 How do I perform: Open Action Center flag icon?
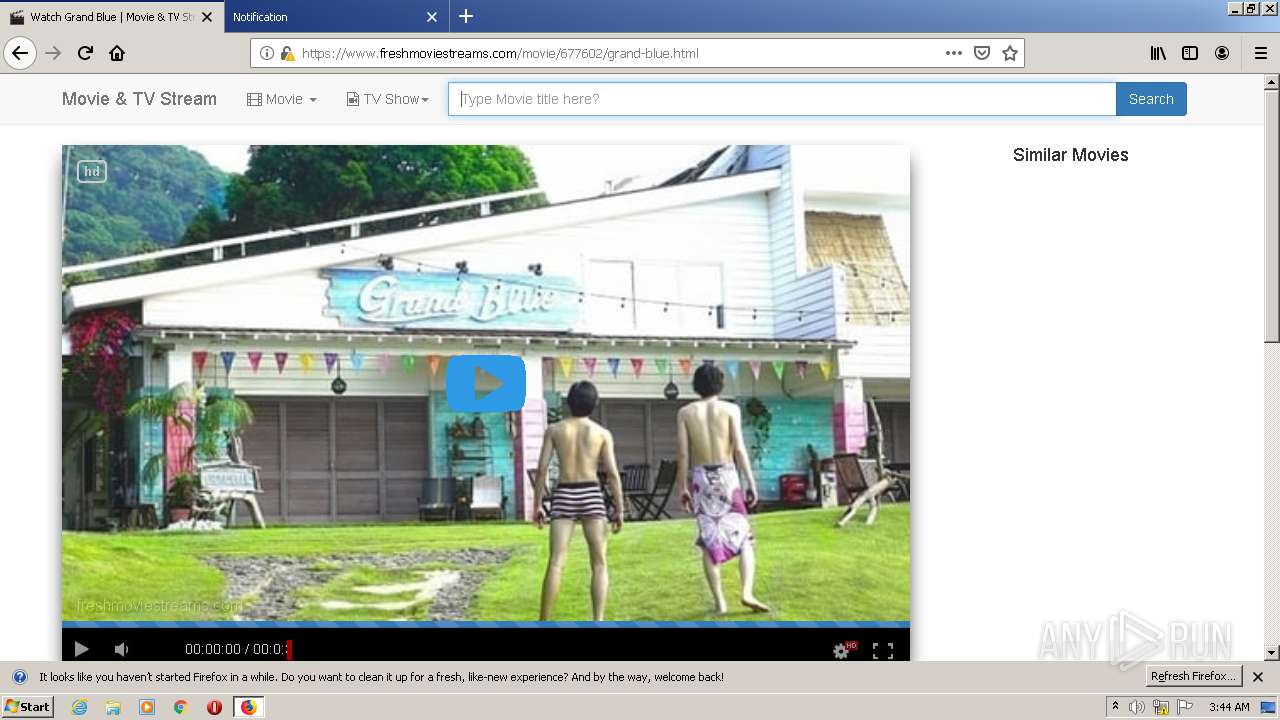[1185, 707]
